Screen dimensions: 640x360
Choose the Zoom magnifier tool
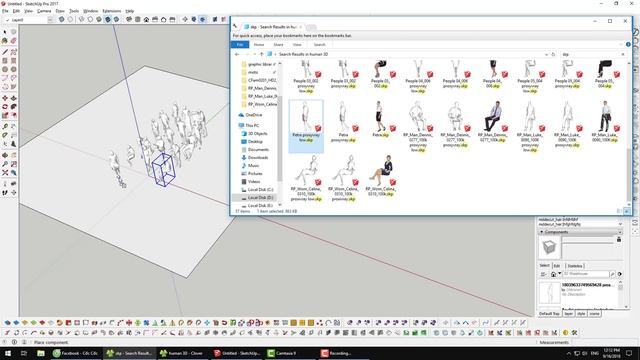[x=5, y=164]
